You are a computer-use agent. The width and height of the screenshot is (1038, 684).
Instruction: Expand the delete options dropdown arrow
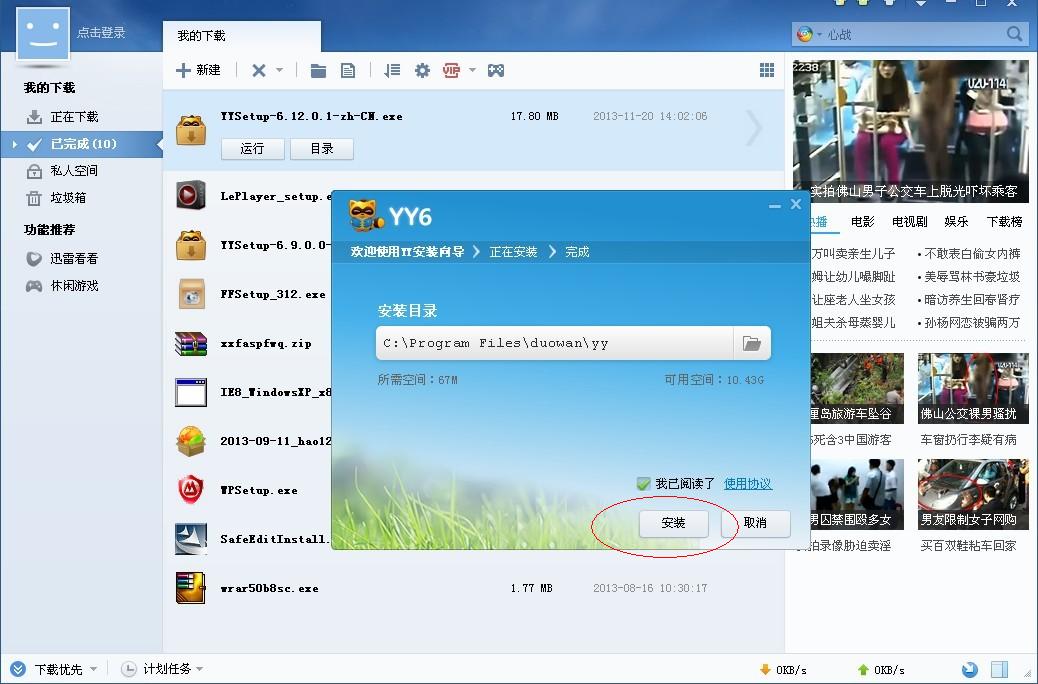pyautogui.click(x=279, y=70)
